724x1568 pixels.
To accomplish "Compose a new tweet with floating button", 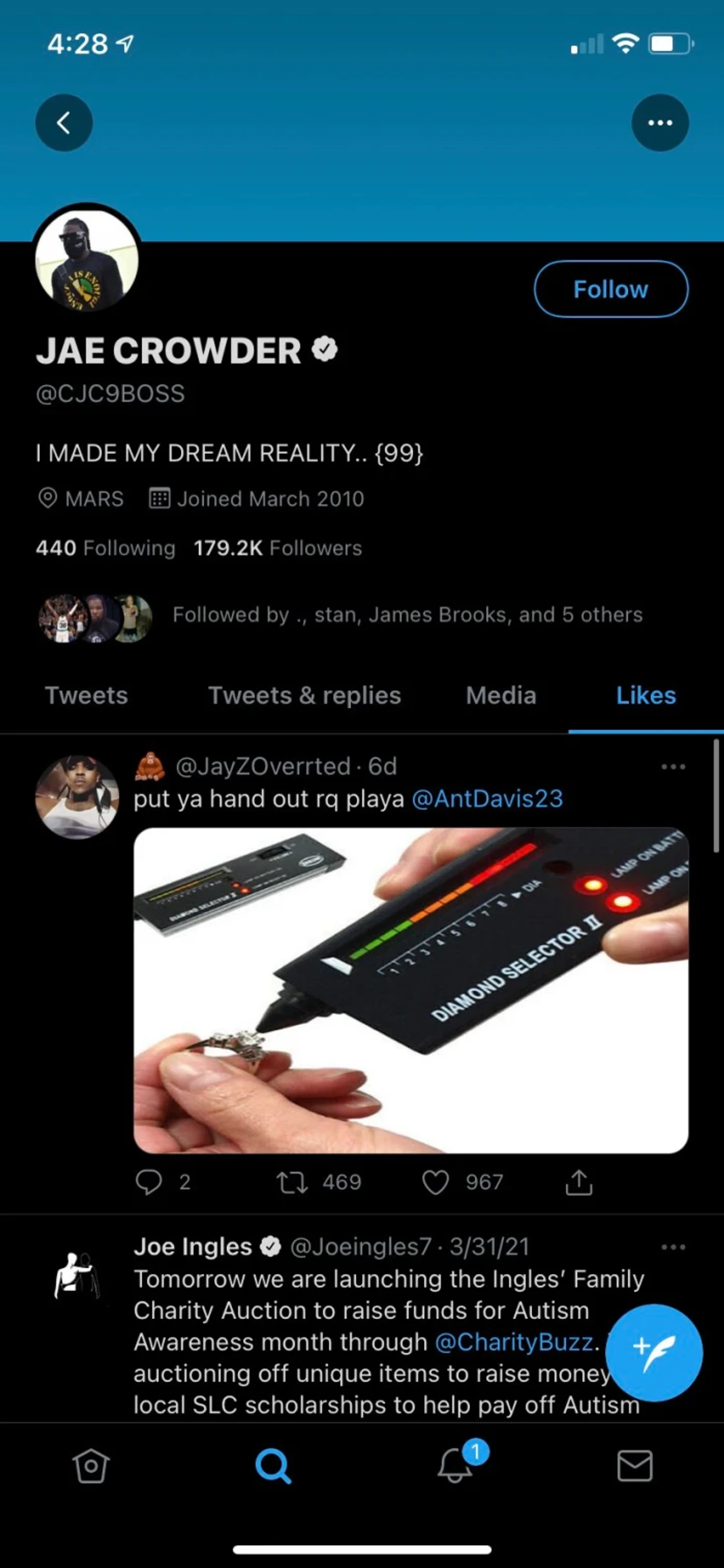I will [x=654, y=1353].
